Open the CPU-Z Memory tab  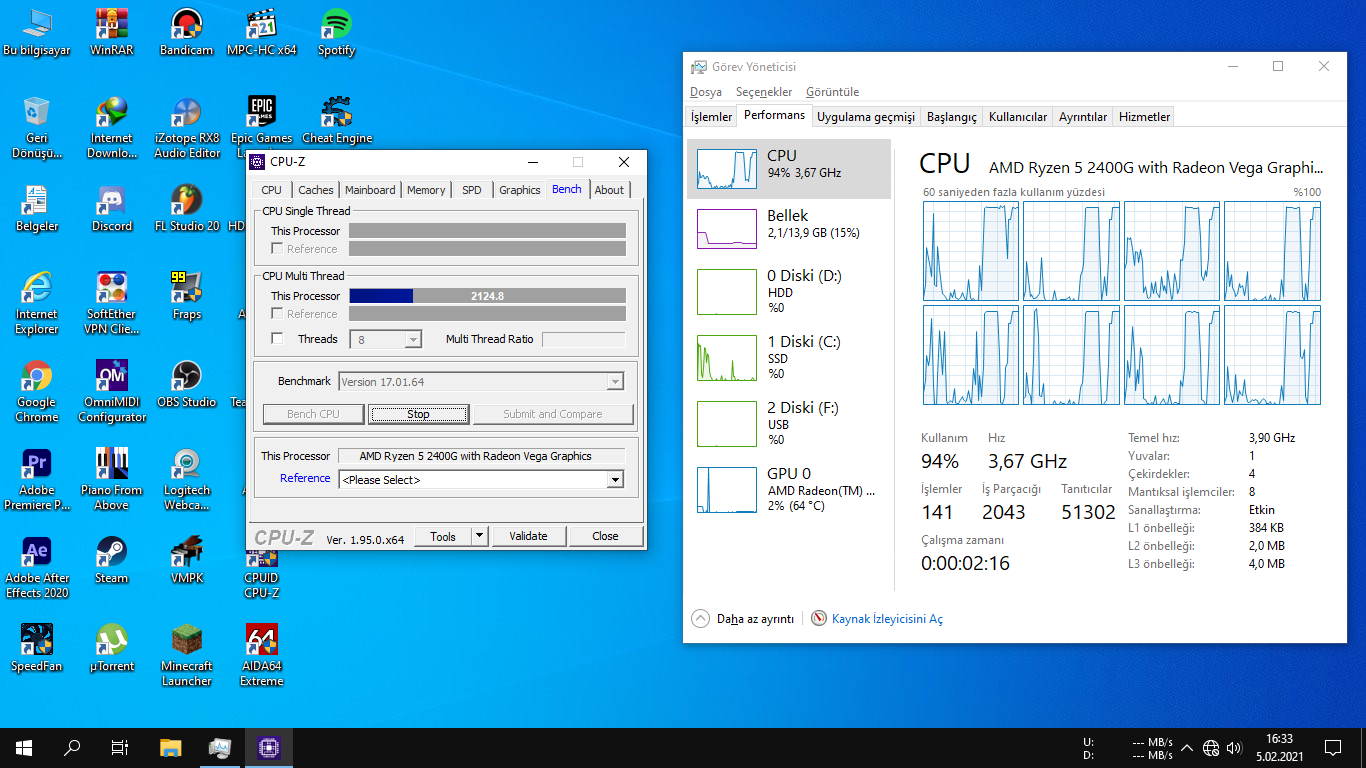coord(426,190)
